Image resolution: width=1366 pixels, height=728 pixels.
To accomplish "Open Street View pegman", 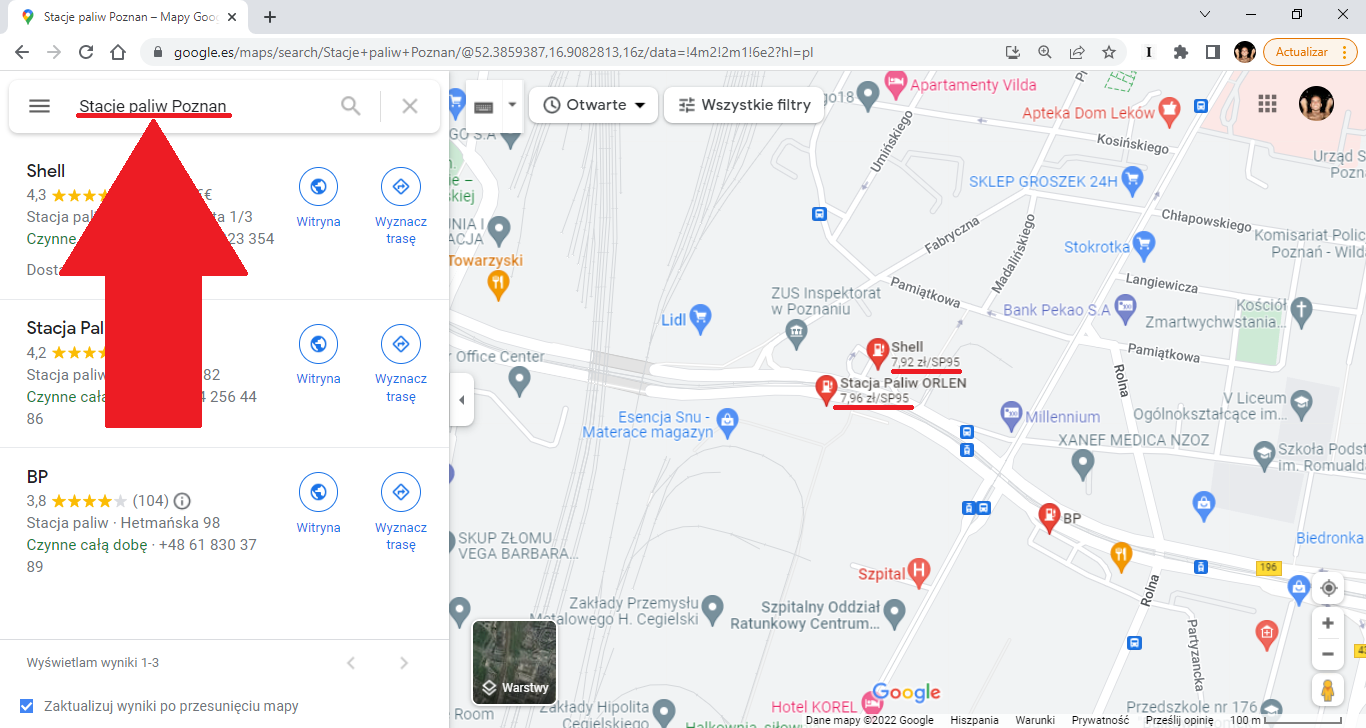I will [x=1328, y=691].
